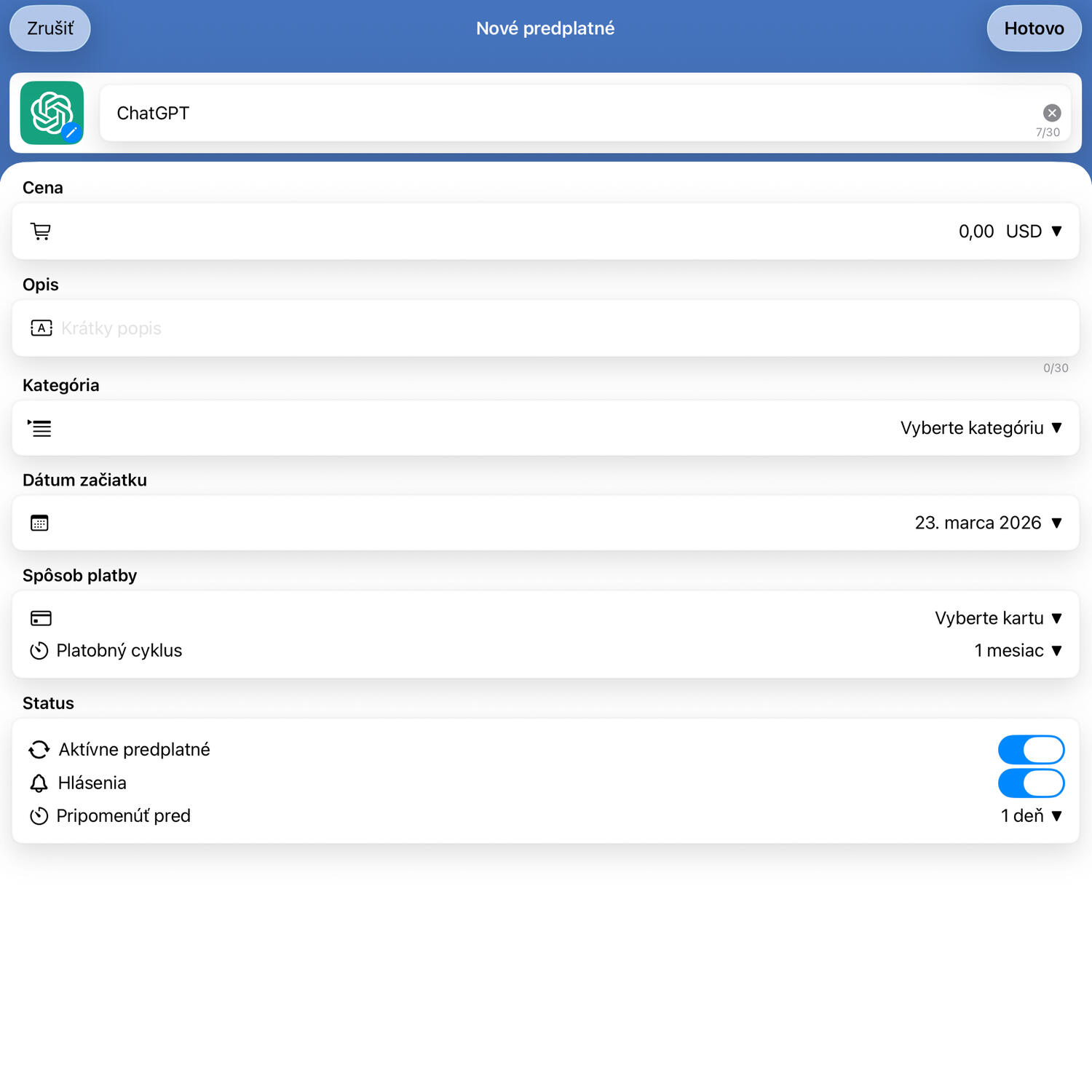Clear the ChatGPT name field text
The image size is (1092, 1092).
pyautogui.click(x=1051, y=113)
